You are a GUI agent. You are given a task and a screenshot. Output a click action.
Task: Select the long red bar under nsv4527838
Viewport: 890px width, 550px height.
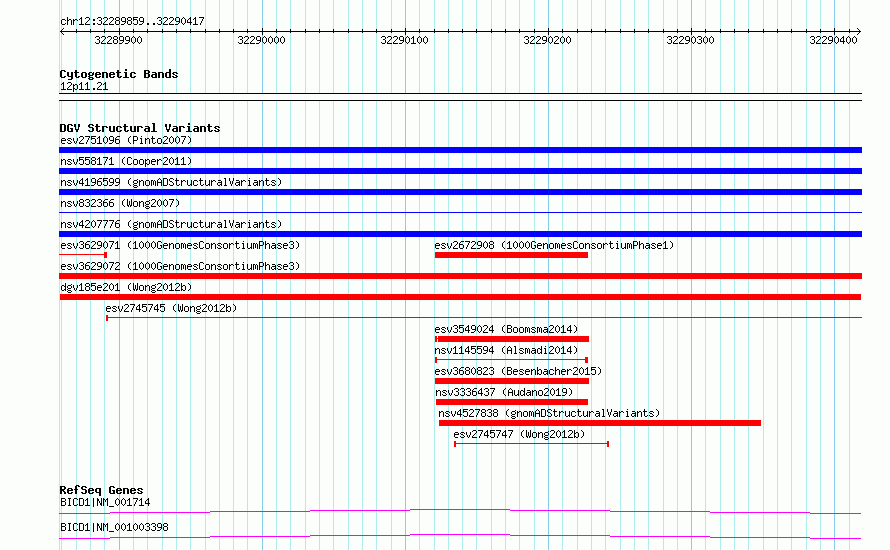600,423
